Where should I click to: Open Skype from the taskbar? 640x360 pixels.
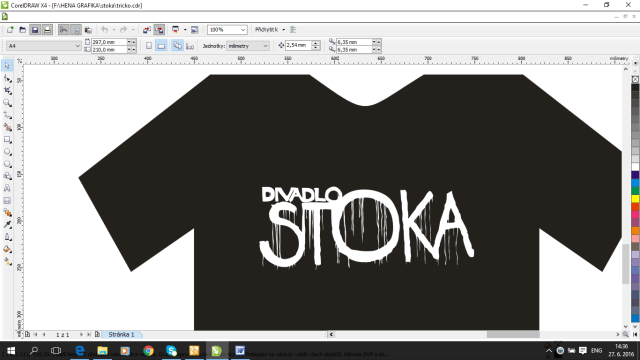[171, 351]
